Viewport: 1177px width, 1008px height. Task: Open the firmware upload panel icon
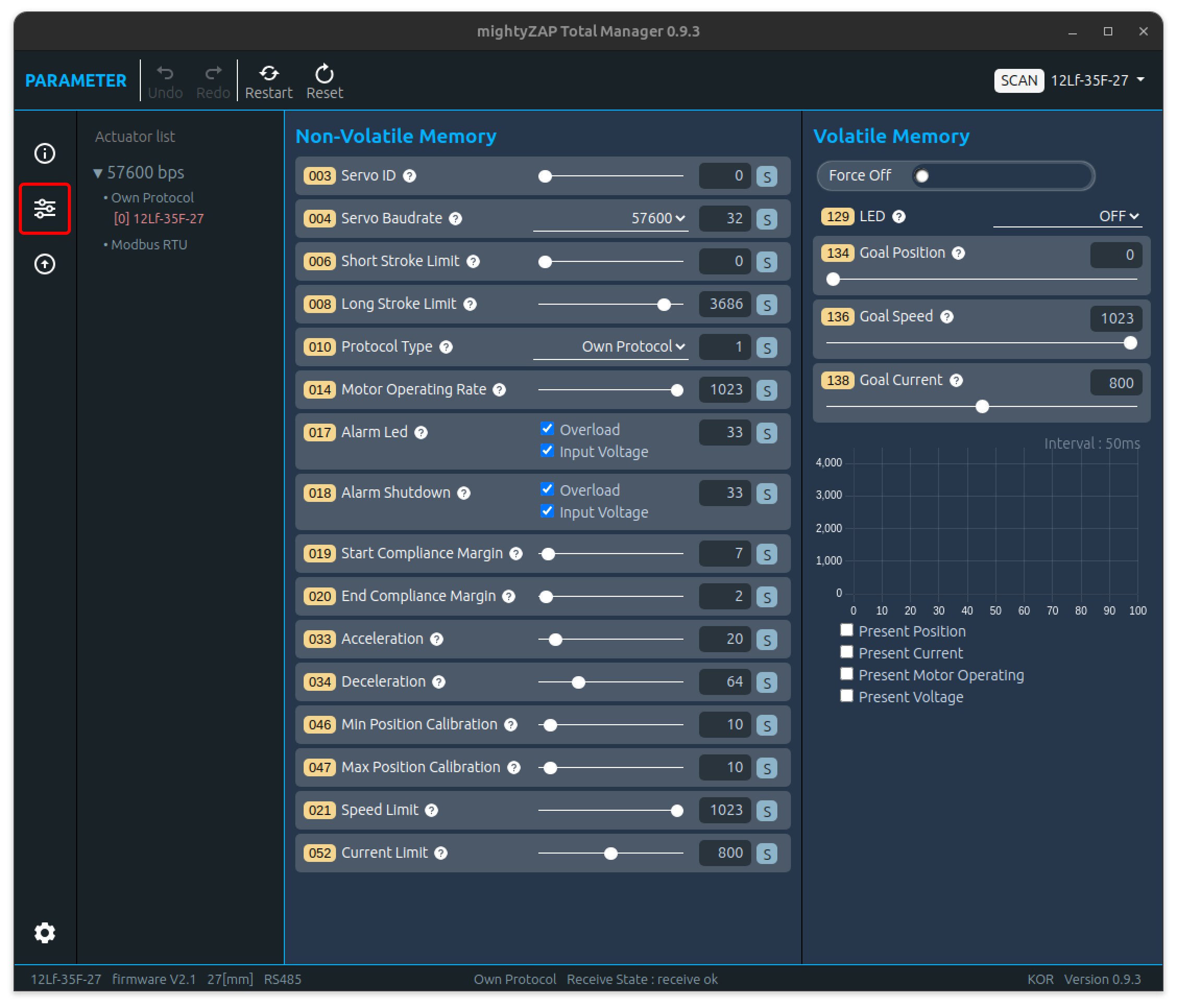coord(44,263)
